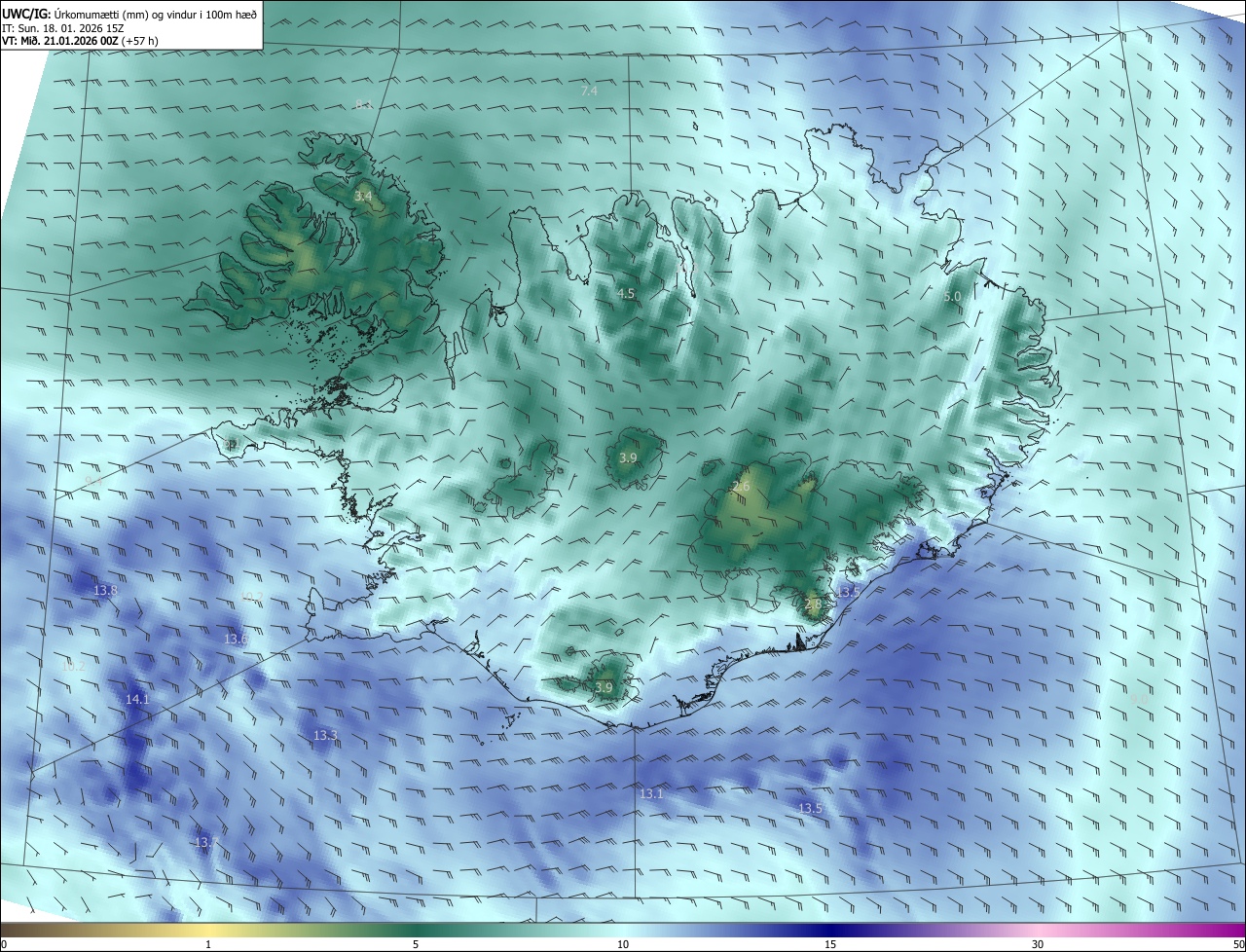
Task: Click the 13.5 label right of the 13.1 value
Action: tap(810, 808)
